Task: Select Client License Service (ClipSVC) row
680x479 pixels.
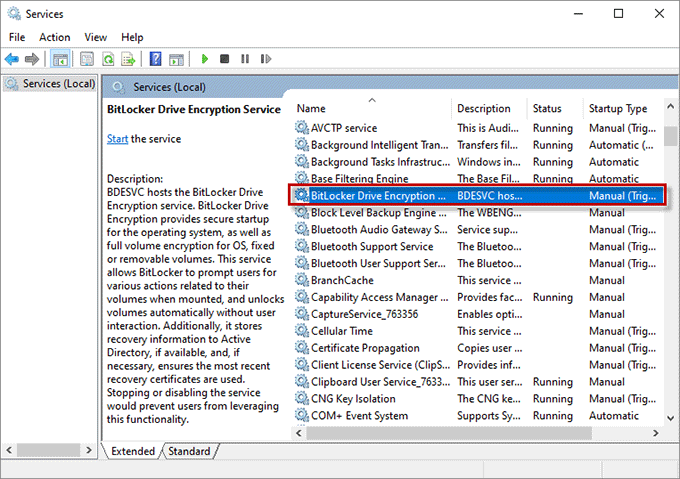Action: coord(477,365)
